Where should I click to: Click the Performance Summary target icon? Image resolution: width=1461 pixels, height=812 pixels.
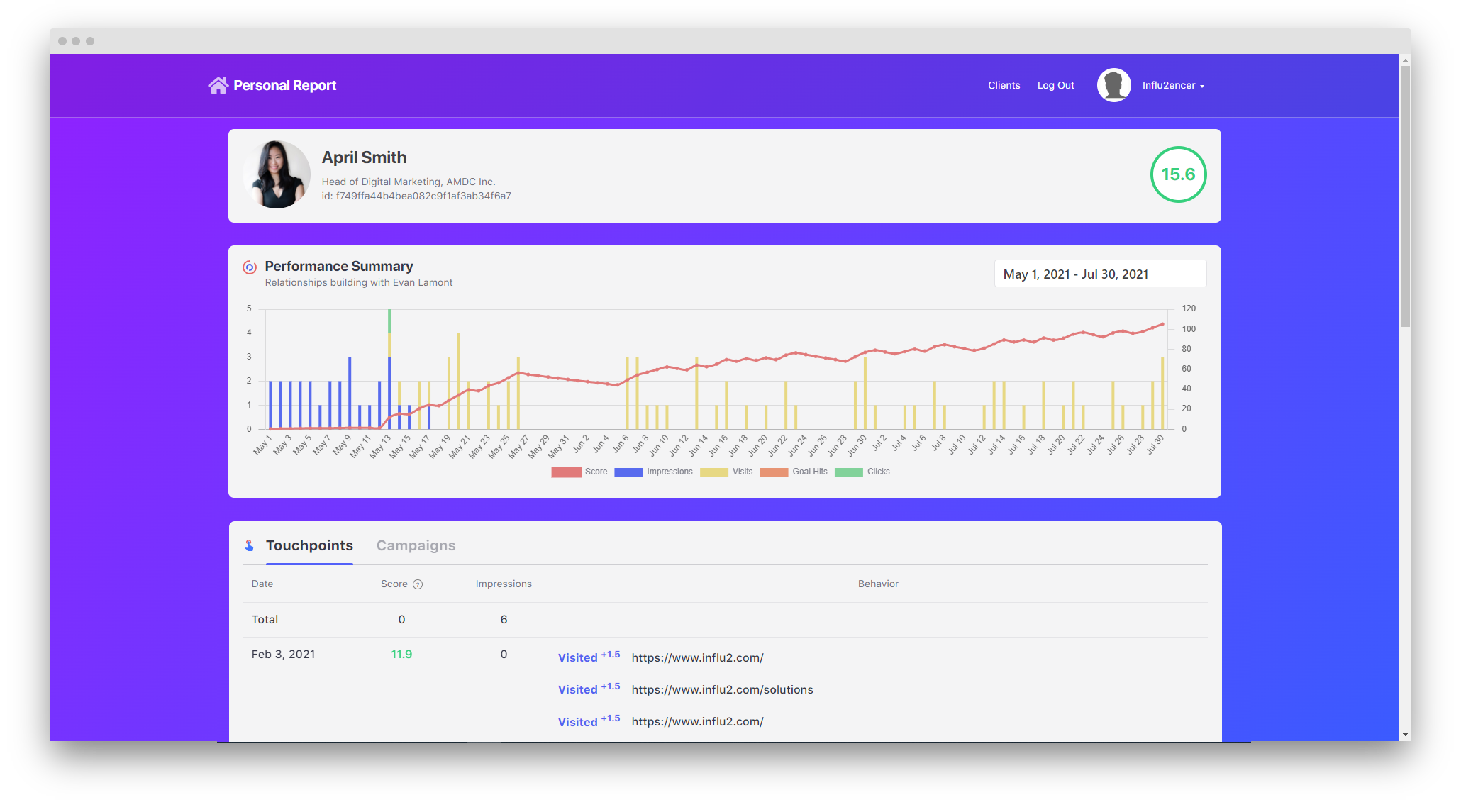pos(250,267)
